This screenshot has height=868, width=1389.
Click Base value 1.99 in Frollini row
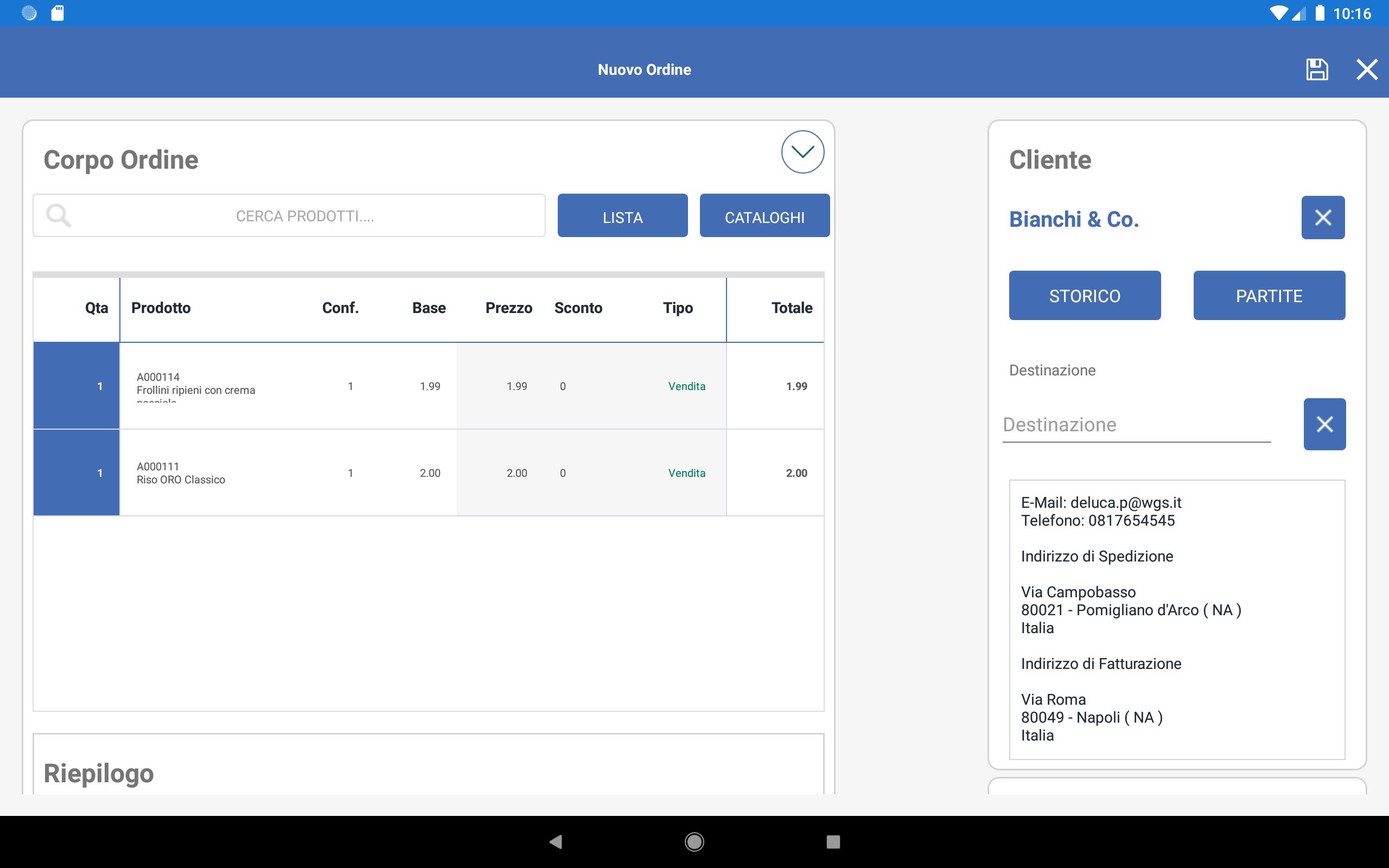(430, 386)
